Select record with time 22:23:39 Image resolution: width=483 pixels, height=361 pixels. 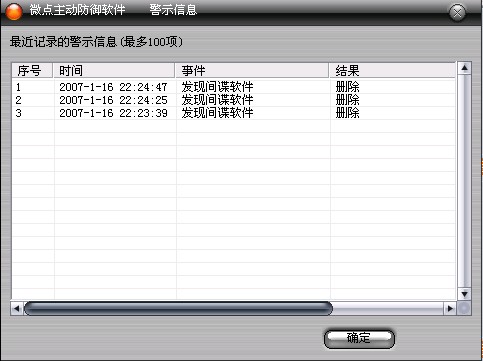click(233, 113)
